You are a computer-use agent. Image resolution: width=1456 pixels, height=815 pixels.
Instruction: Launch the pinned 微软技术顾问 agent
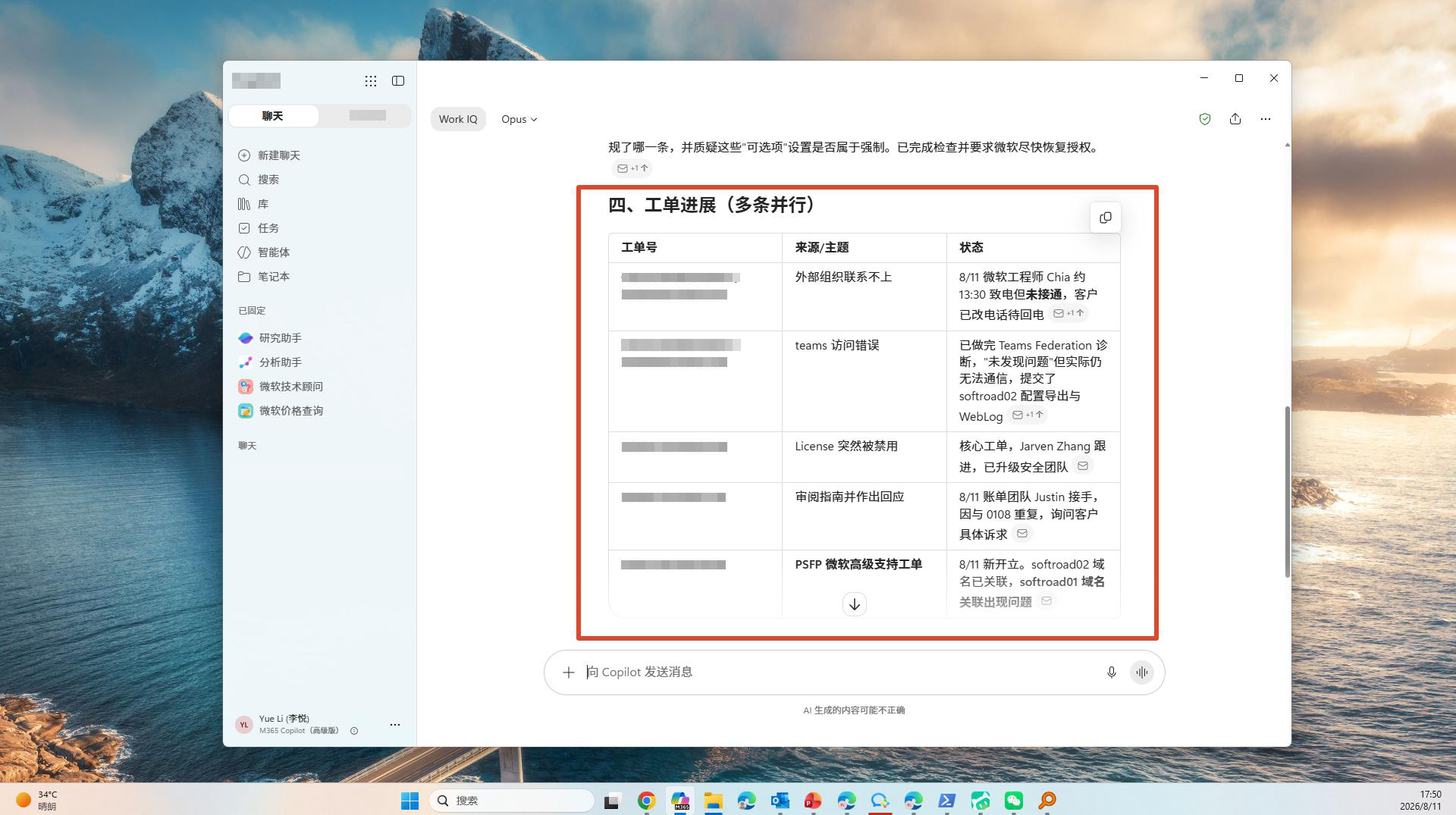coord(281,387)
